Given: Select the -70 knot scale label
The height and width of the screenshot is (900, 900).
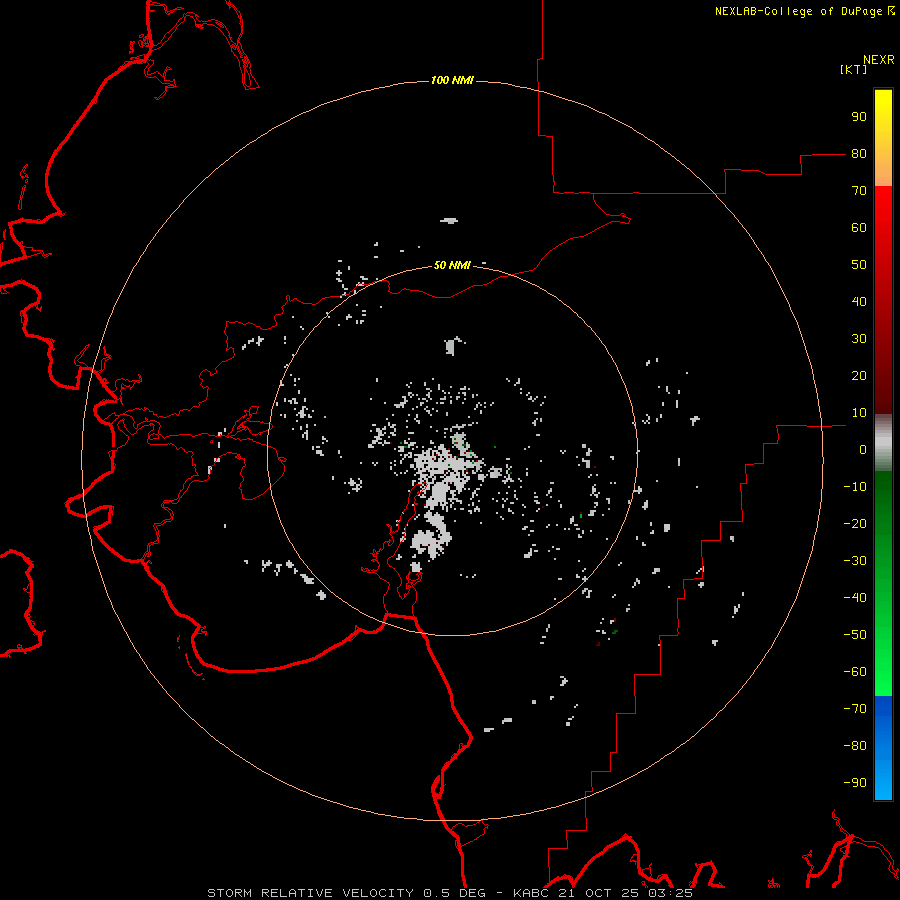Looking at the screenshot, I should [855, 709].
